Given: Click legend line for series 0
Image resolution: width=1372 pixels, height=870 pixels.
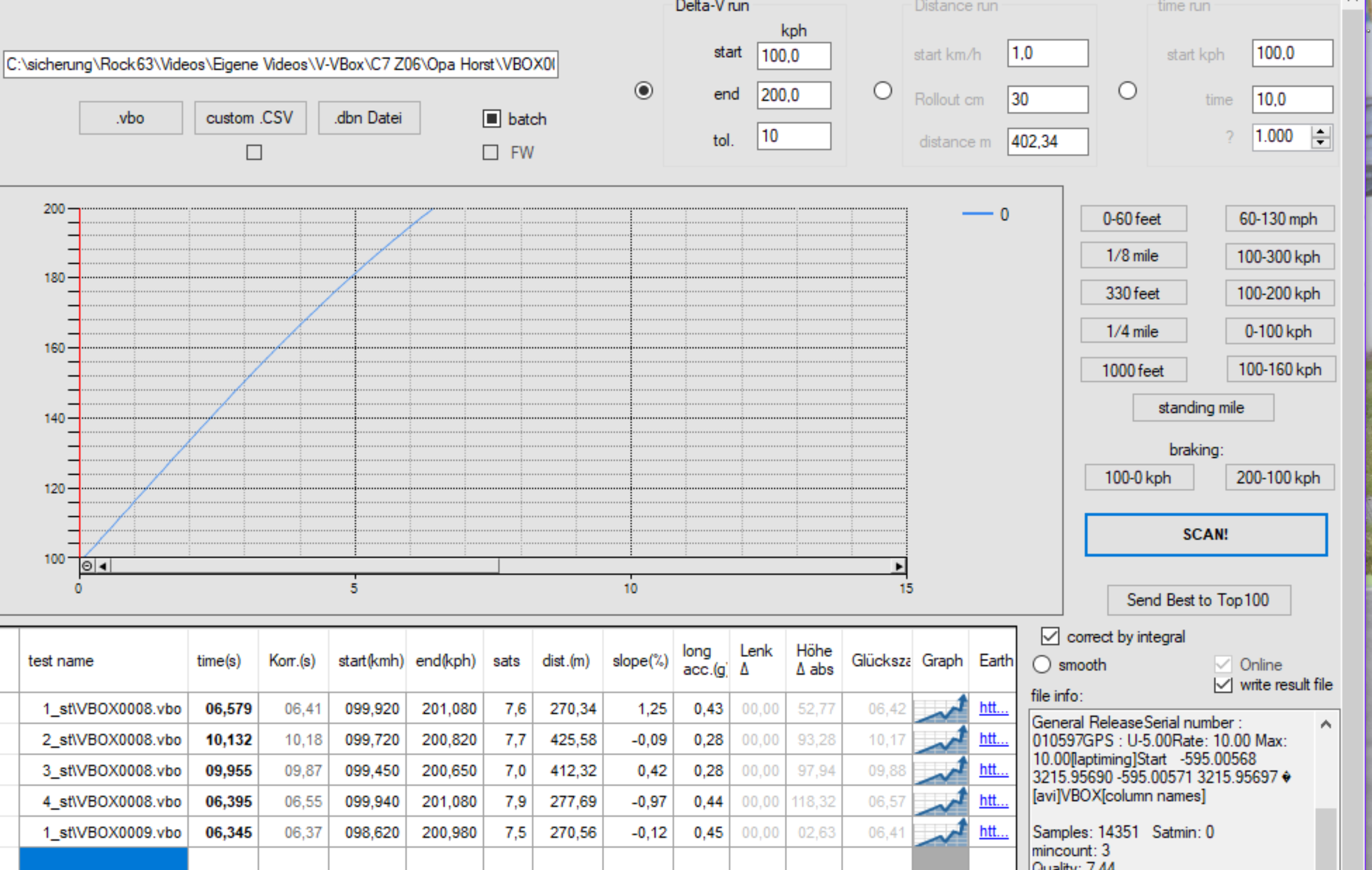Looking at the screenshot, I should pos(977,214).
